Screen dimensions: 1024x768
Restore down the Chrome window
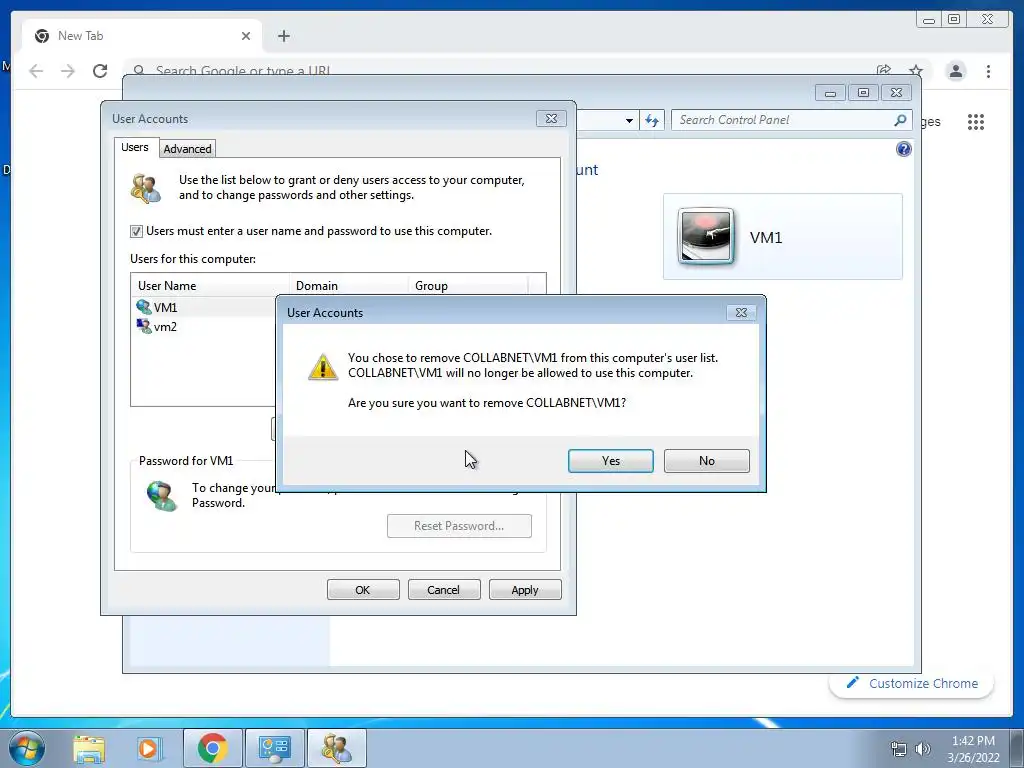pyautogui.click(x=954, y=20)
